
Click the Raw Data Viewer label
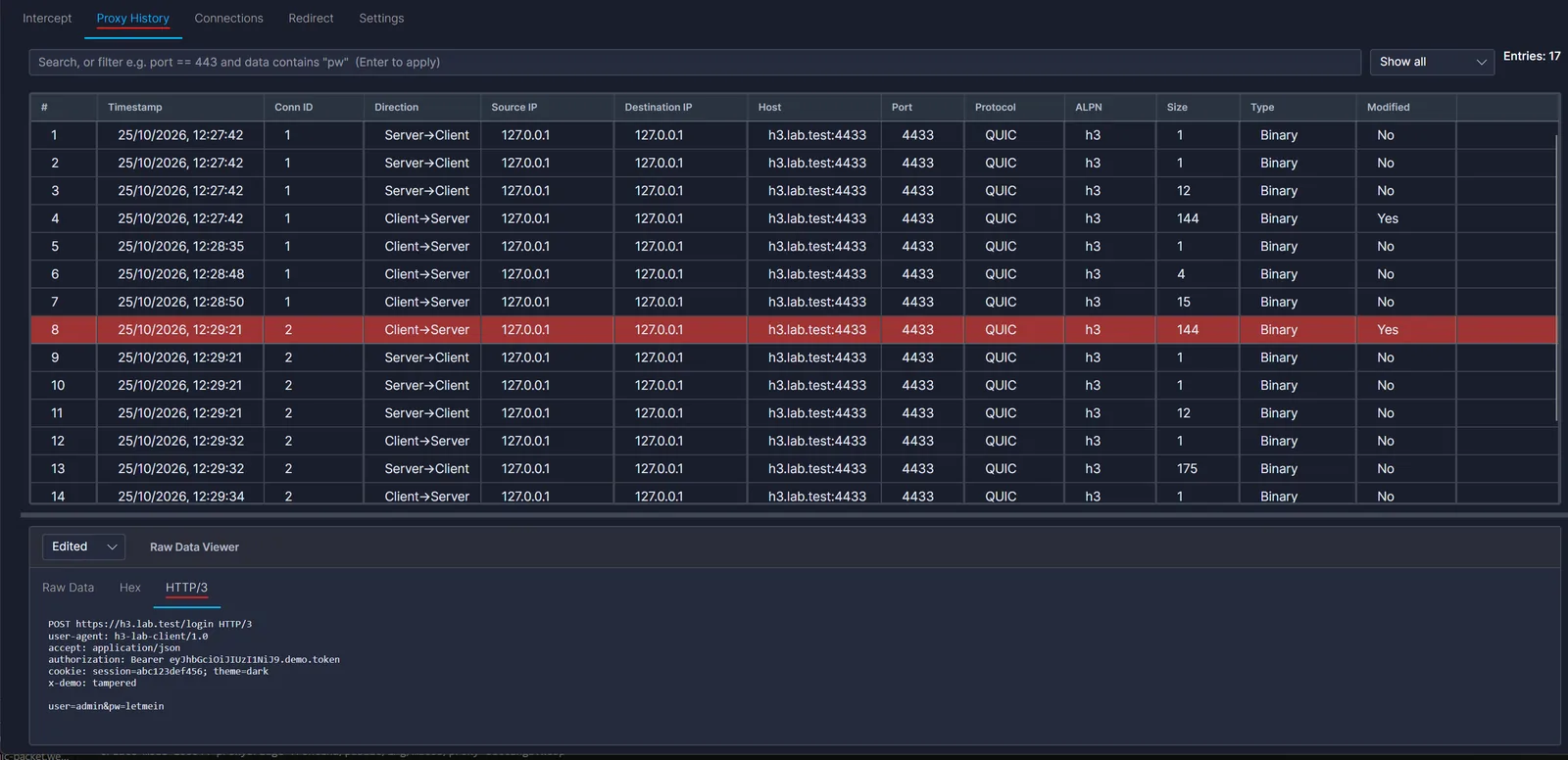click(x=194, y=547)
